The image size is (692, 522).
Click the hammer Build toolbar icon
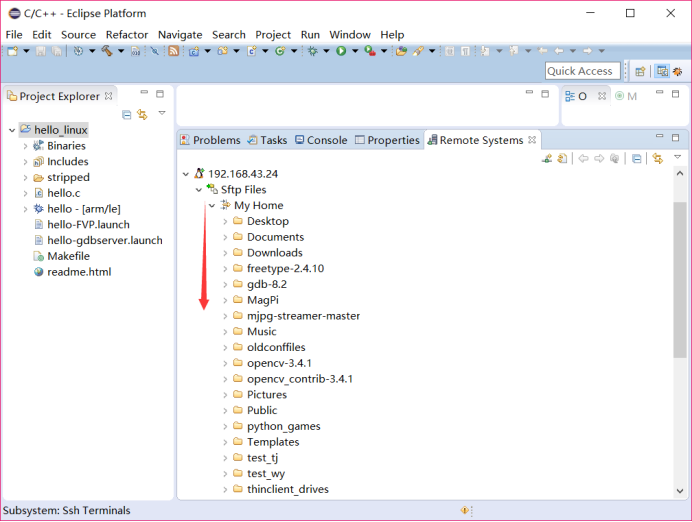(x=107, y=51)
